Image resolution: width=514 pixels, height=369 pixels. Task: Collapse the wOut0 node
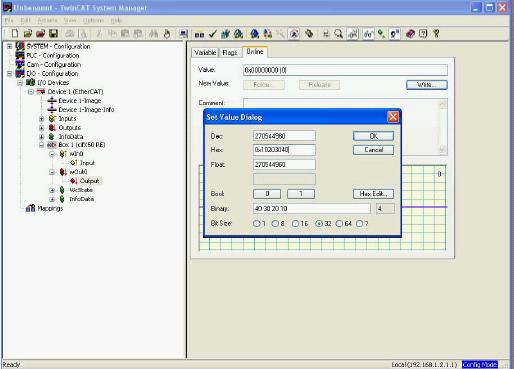52,172
